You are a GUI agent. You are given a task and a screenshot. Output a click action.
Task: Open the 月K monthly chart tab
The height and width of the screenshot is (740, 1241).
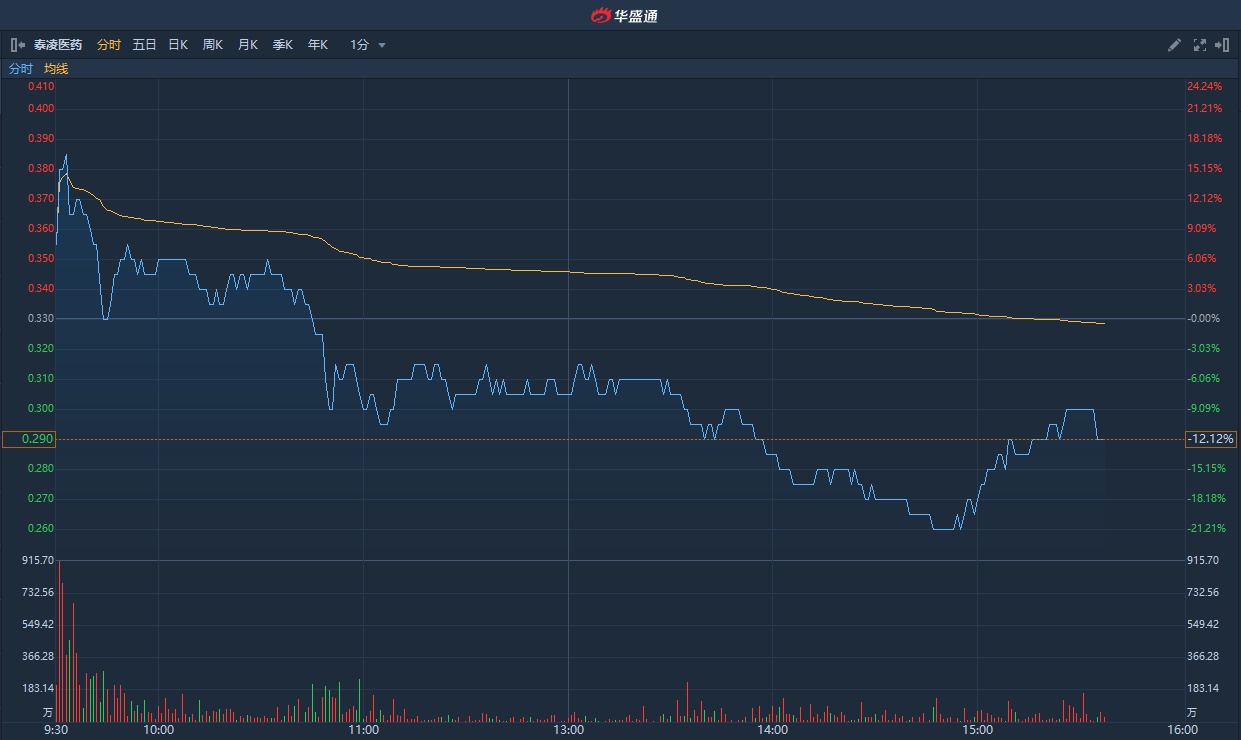[248, 45]
